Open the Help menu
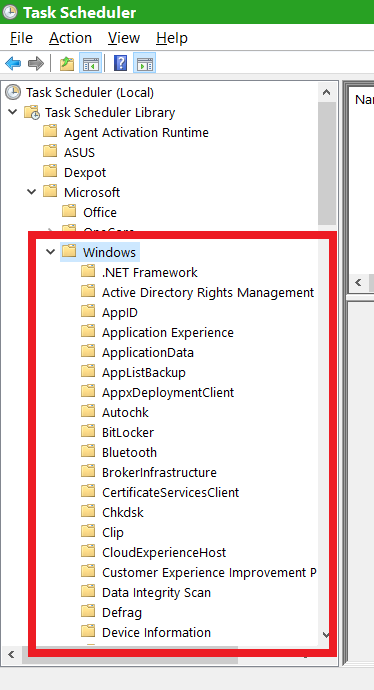 pyautogui.click(x=172, y=38)
